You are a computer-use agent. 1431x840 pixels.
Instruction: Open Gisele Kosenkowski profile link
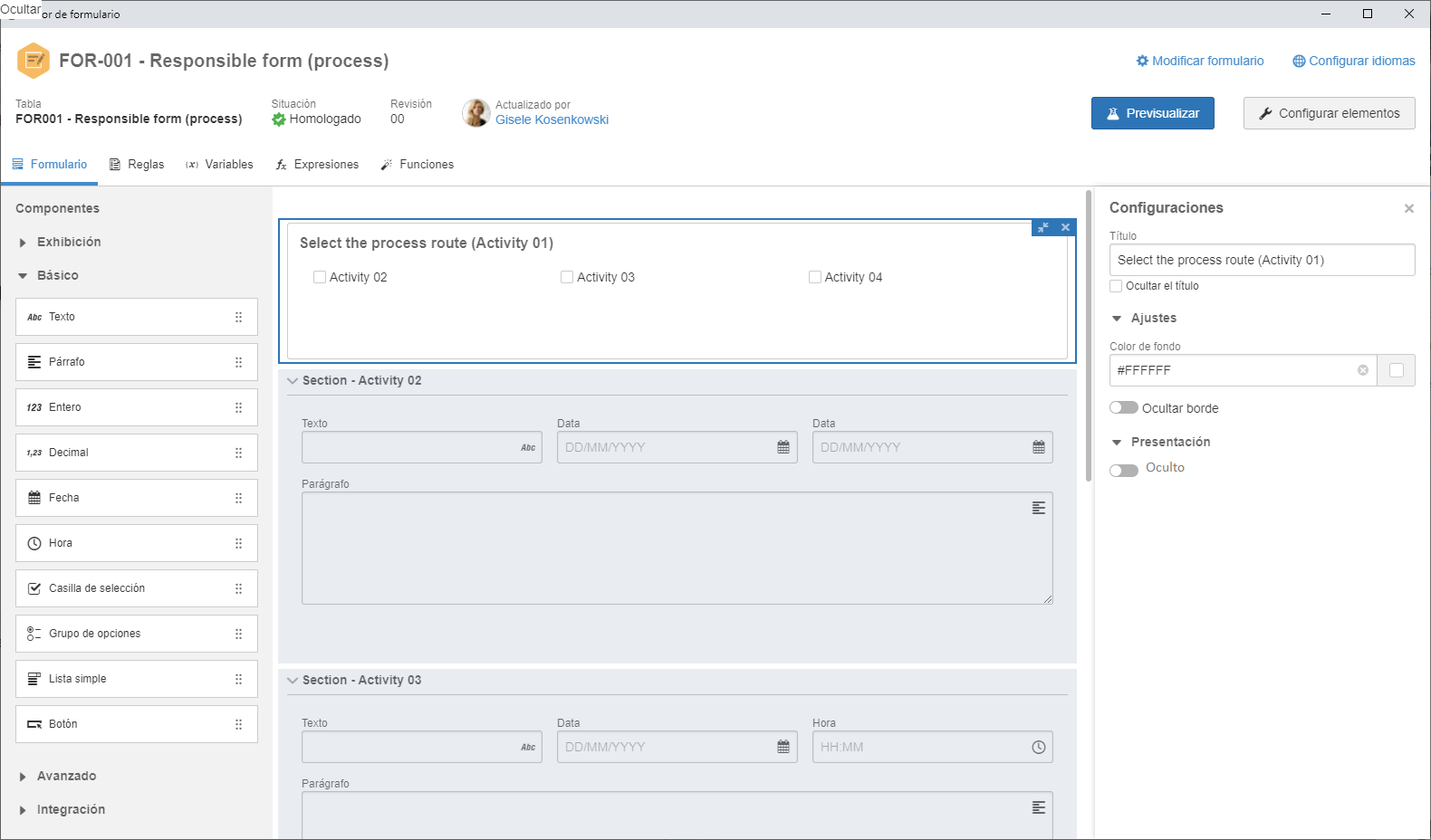tap(552, 119)
